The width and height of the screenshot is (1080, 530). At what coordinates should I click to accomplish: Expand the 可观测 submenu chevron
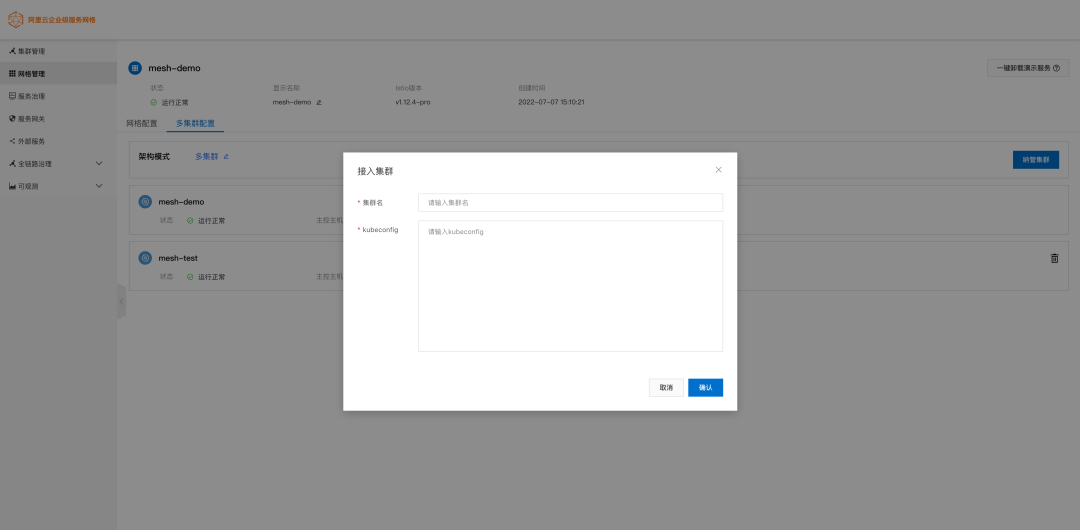[x=98, y=186]
